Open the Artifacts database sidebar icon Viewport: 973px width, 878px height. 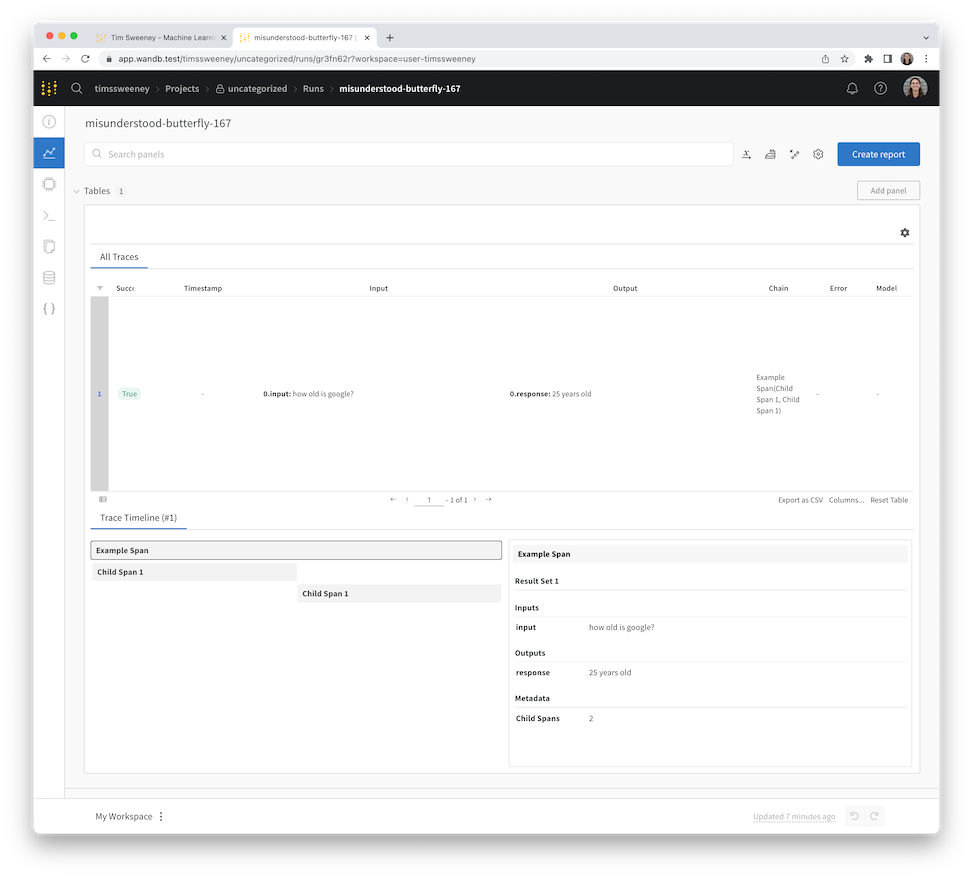point(48,277)
